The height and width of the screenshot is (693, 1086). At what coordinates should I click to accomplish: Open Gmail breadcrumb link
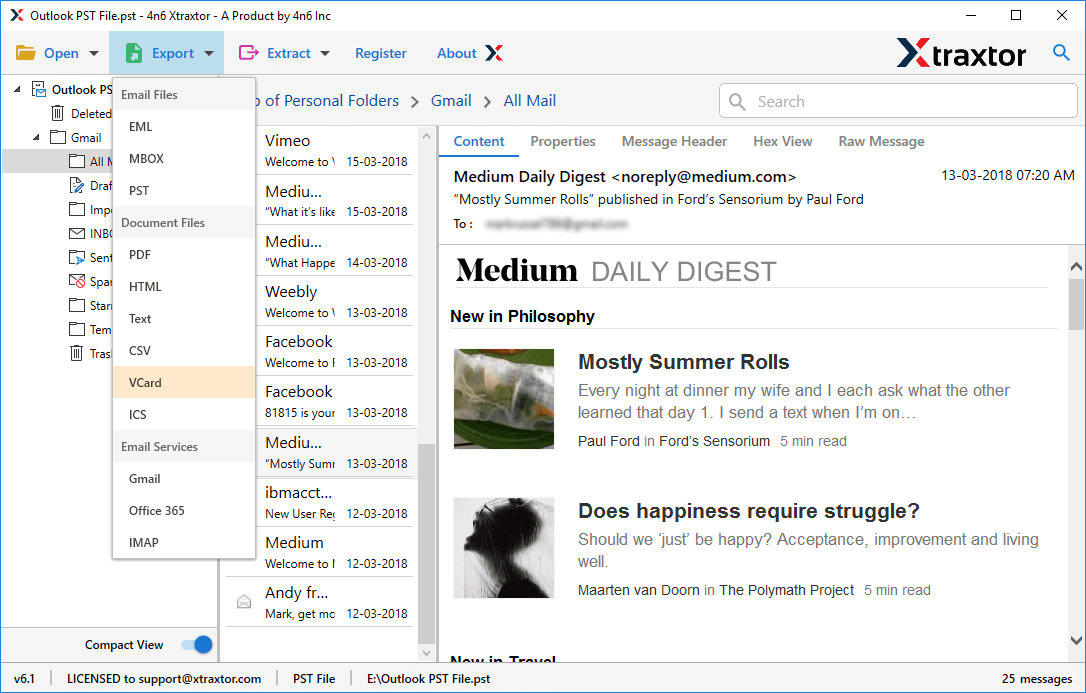coord(451,101)
